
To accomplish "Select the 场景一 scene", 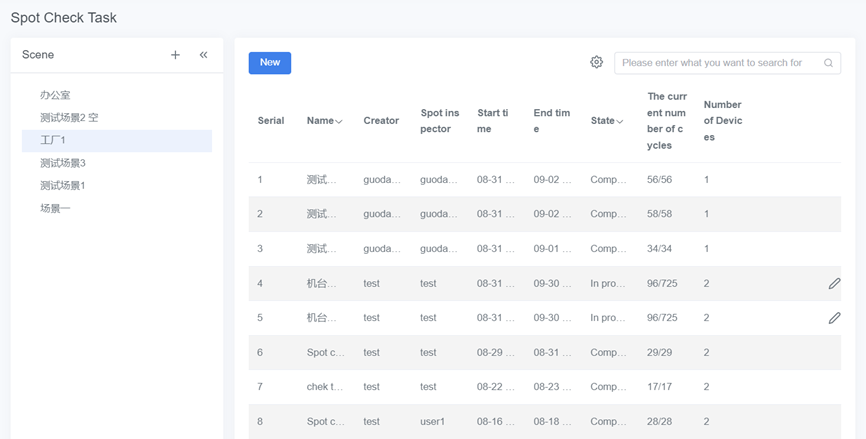I will click(x=55, y=208).
